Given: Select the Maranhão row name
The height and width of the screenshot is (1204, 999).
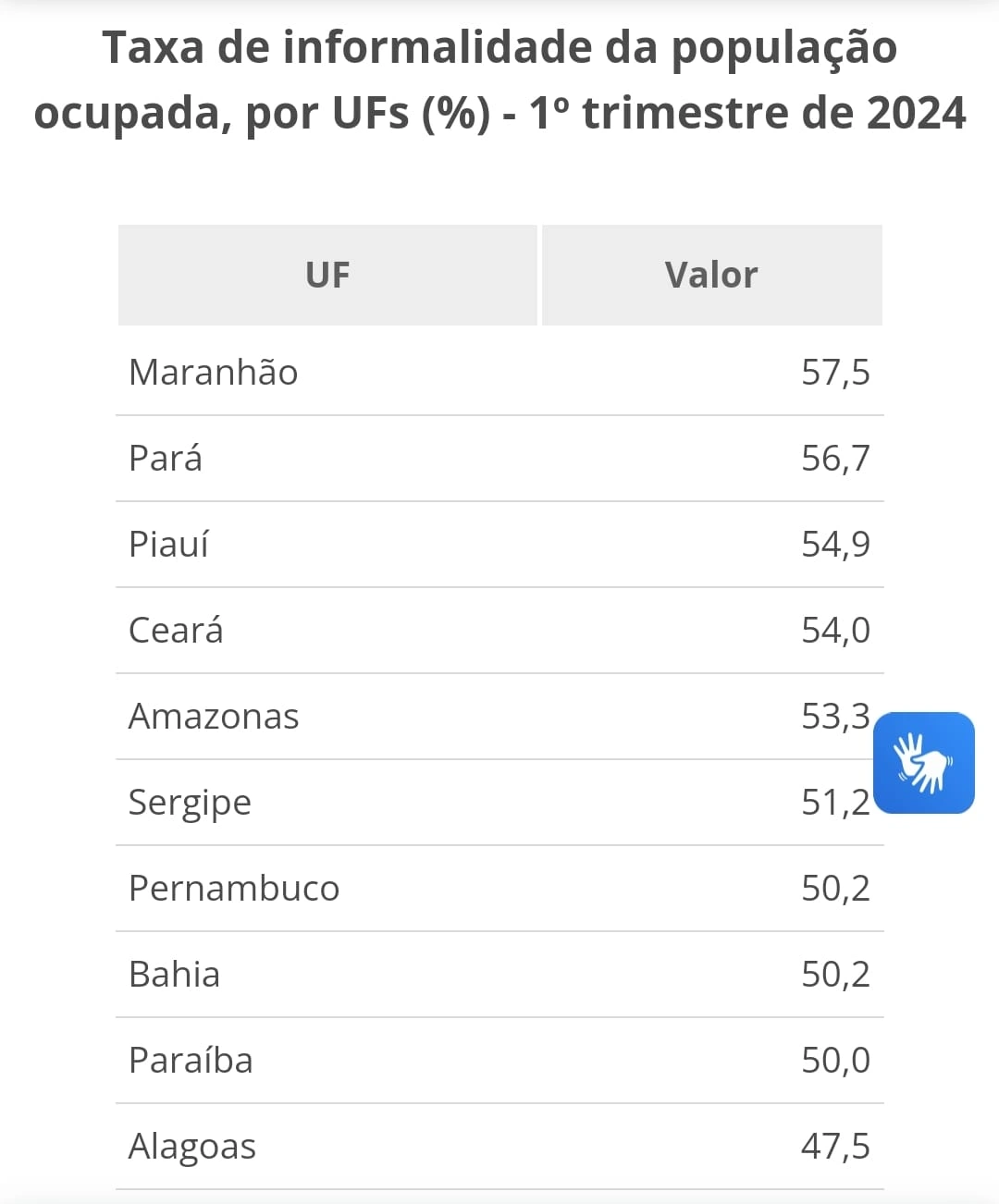Looking at the screenshot, I should [214, 373].
